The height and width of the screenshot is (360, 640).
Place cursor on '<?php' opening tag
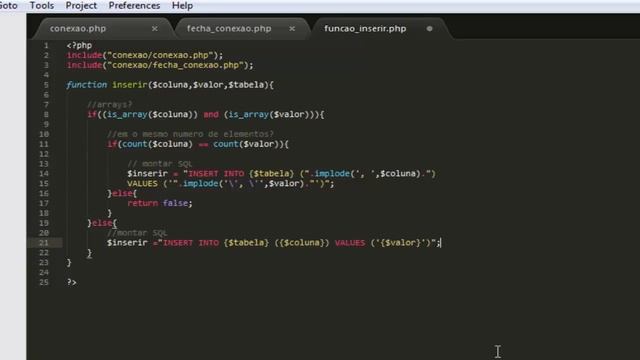coord(79,45)
